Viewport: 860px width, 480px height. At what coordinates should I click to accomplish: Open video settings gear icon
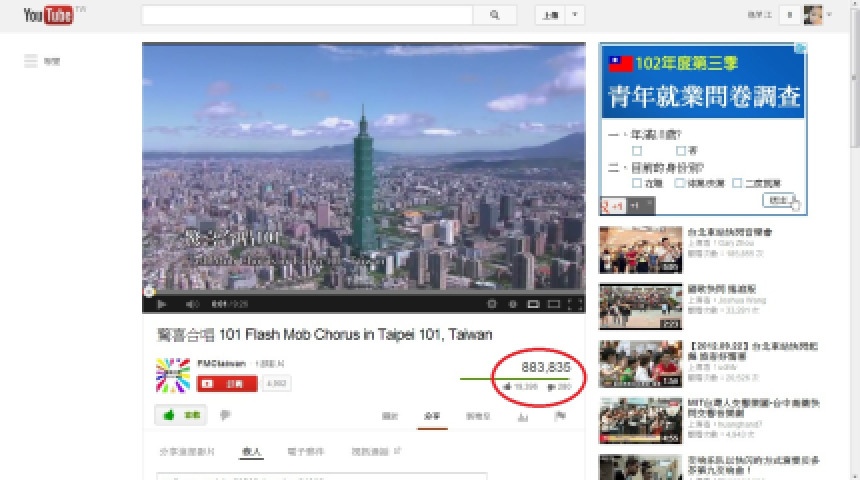point(492,304)
